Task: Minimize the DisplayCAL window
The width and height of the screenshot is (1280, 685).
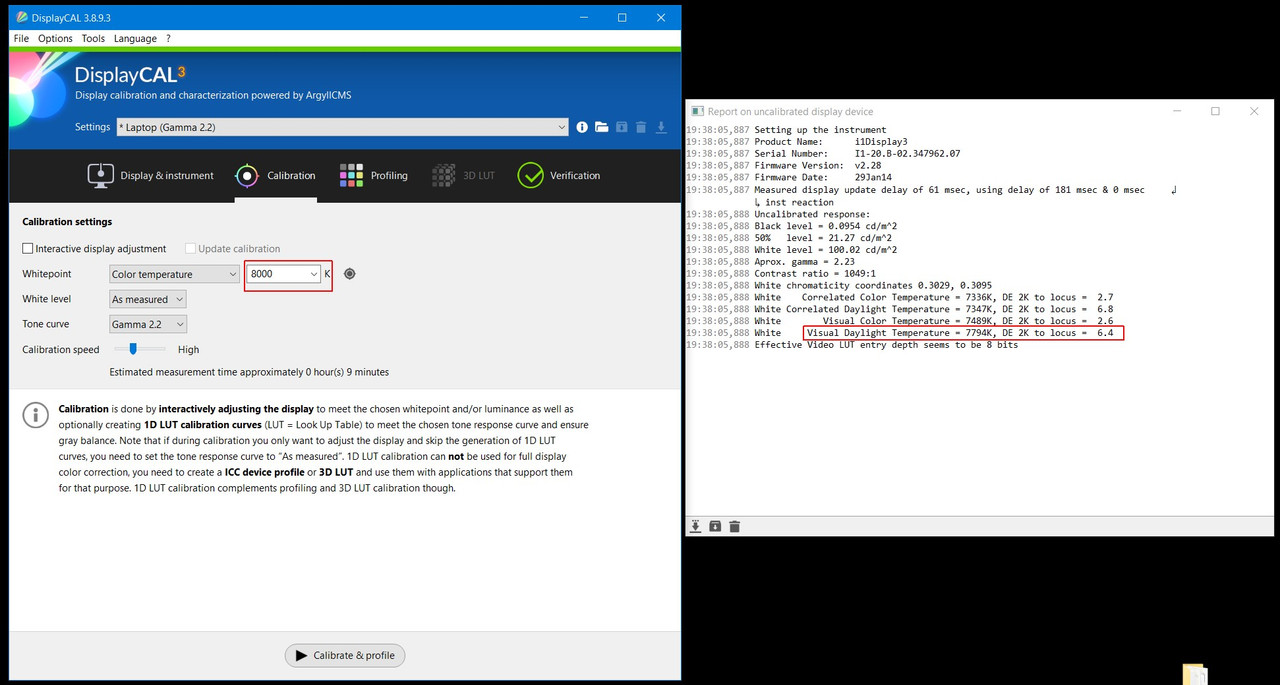Action: 582,17
